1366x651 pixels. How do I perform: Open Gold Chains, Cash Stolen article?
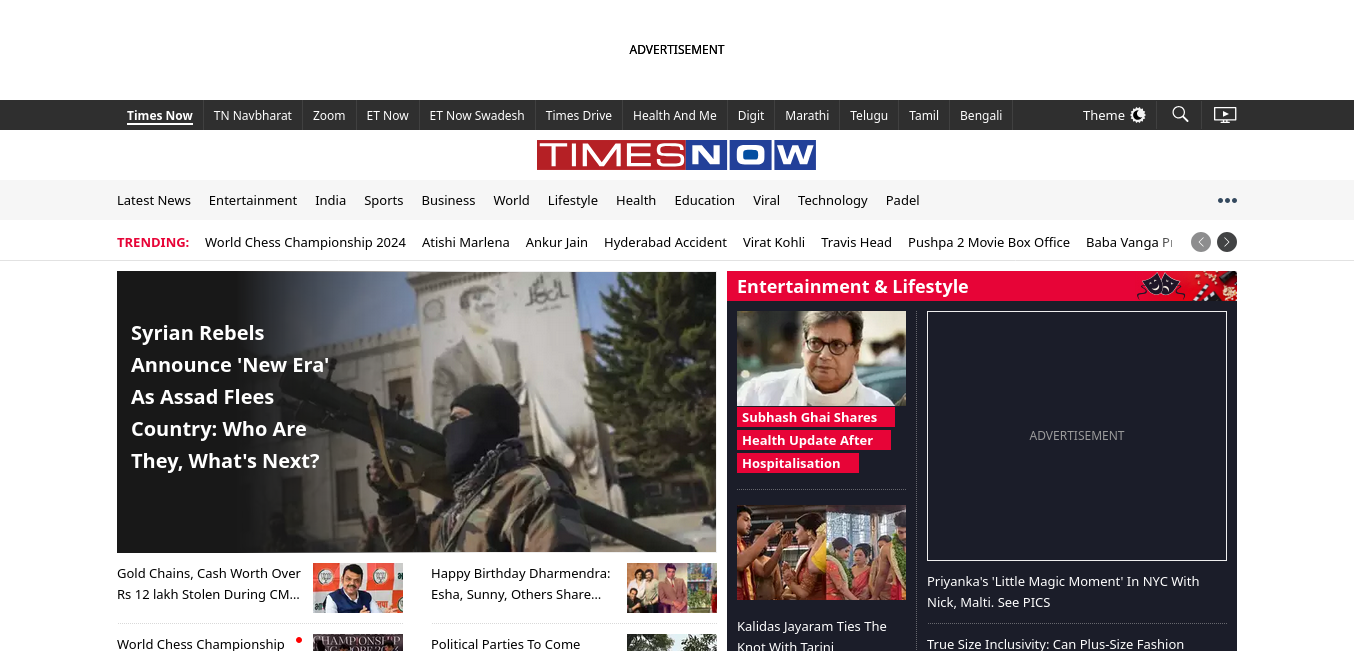point(209,584)
